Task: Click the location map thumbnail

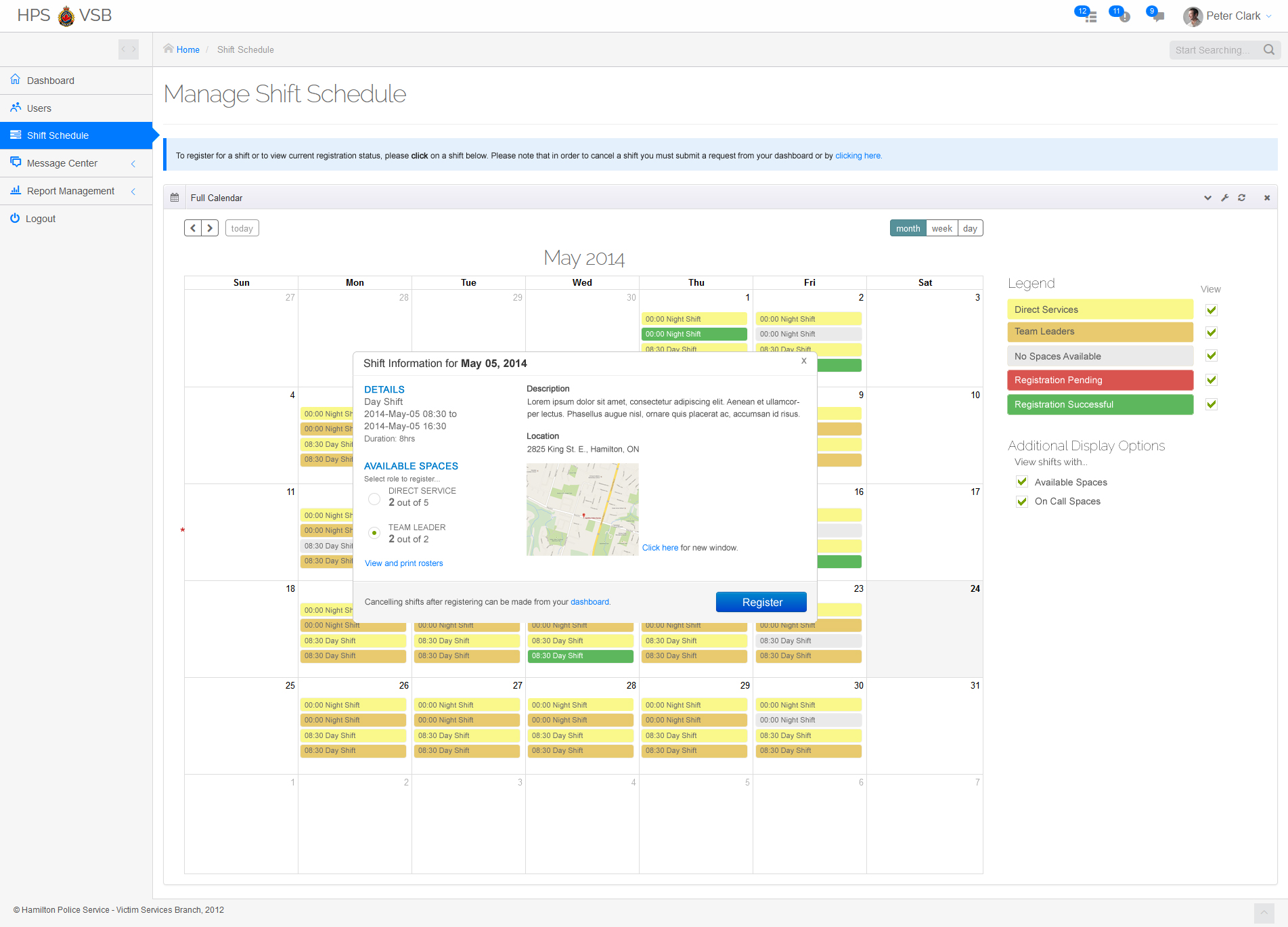Action: (582, 509)
